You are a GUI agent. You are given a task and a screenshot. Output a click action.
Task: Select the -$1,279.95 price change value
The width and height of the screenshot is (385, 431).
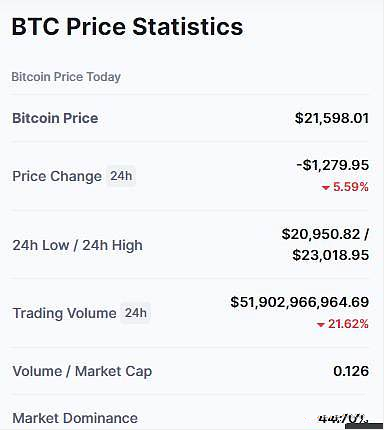333,165
